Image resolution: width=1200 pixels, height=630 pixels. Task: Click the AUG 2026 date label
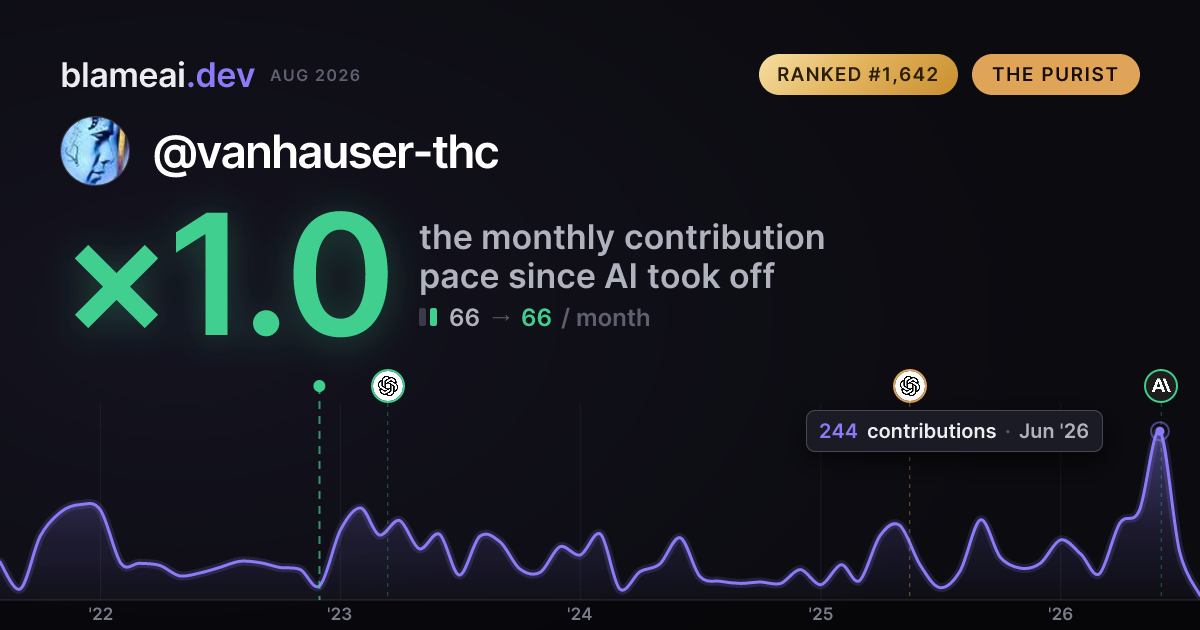315,76
